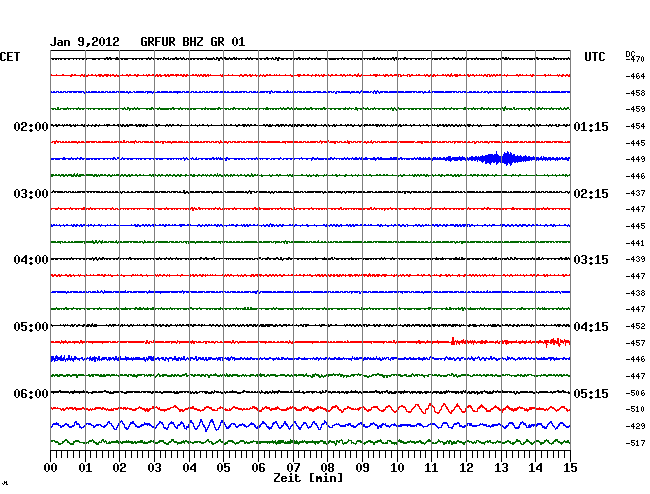Click minute "04" on the Zeit axis

tap(189, 468)
